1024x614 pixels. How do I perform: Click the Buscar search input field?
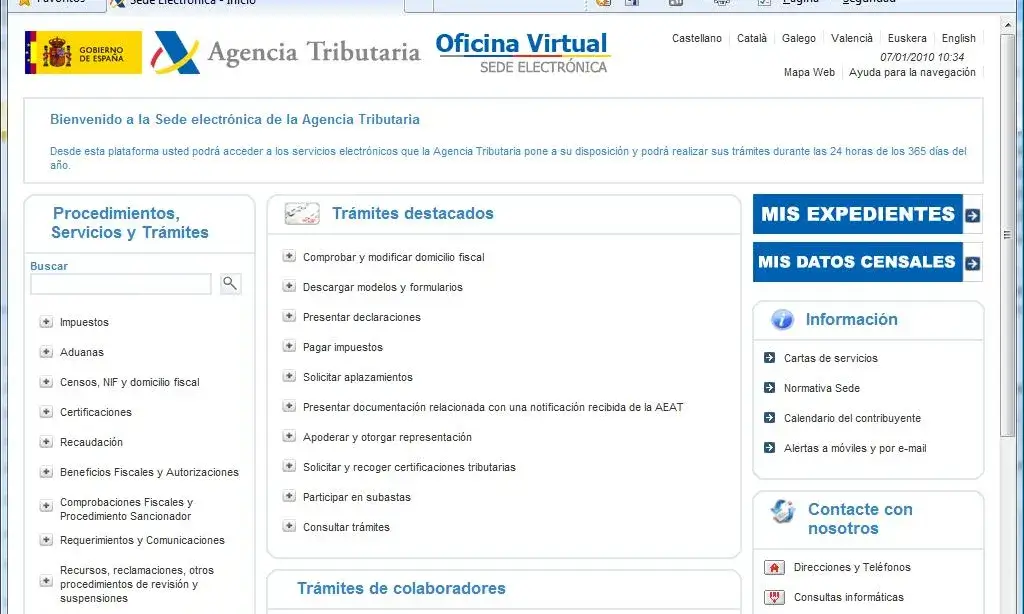pyautogui.click(x=121, y=284)
